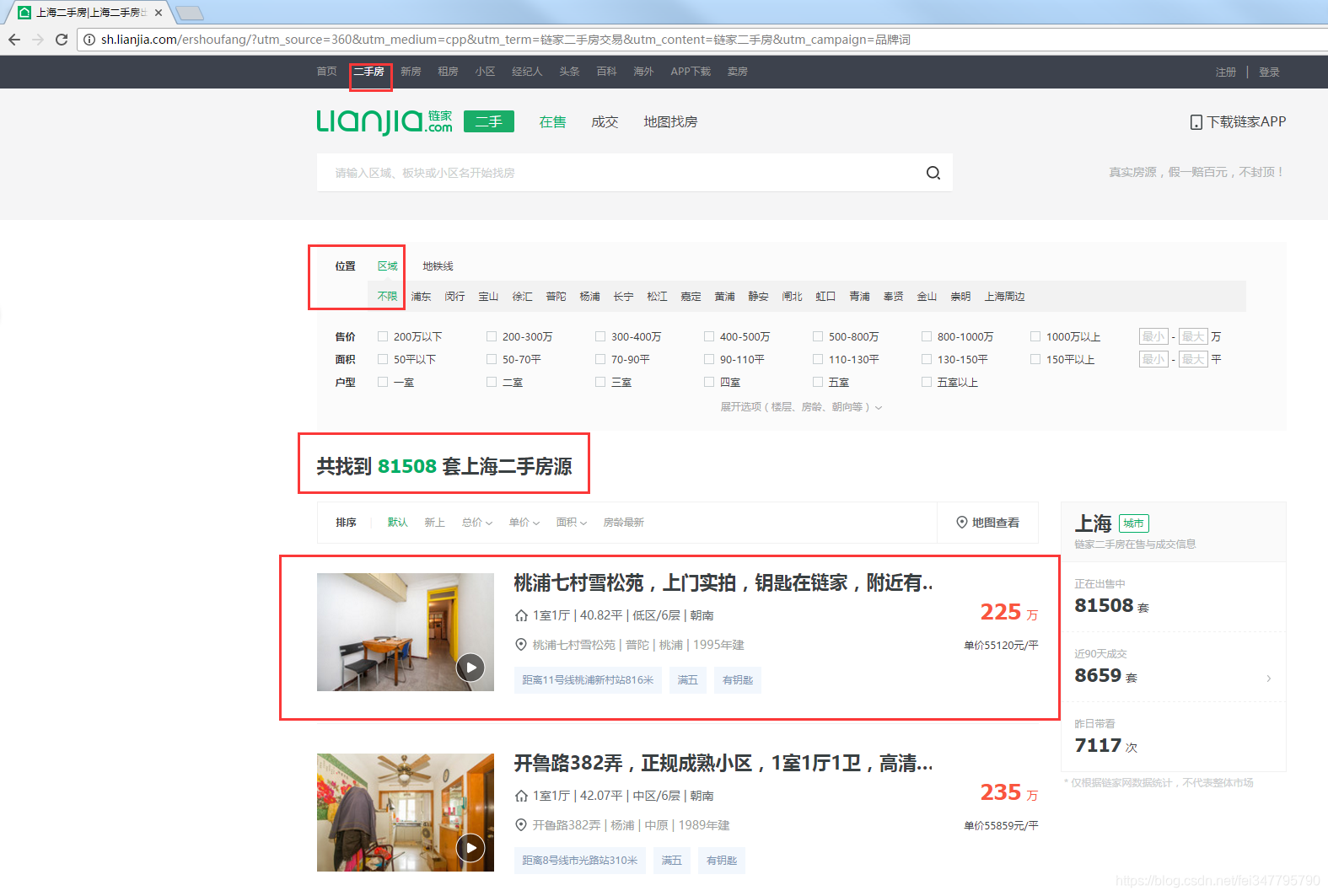Screen dimensions: 1328x896
Task: Open the 租房 top navigation item
Action: 448,72
